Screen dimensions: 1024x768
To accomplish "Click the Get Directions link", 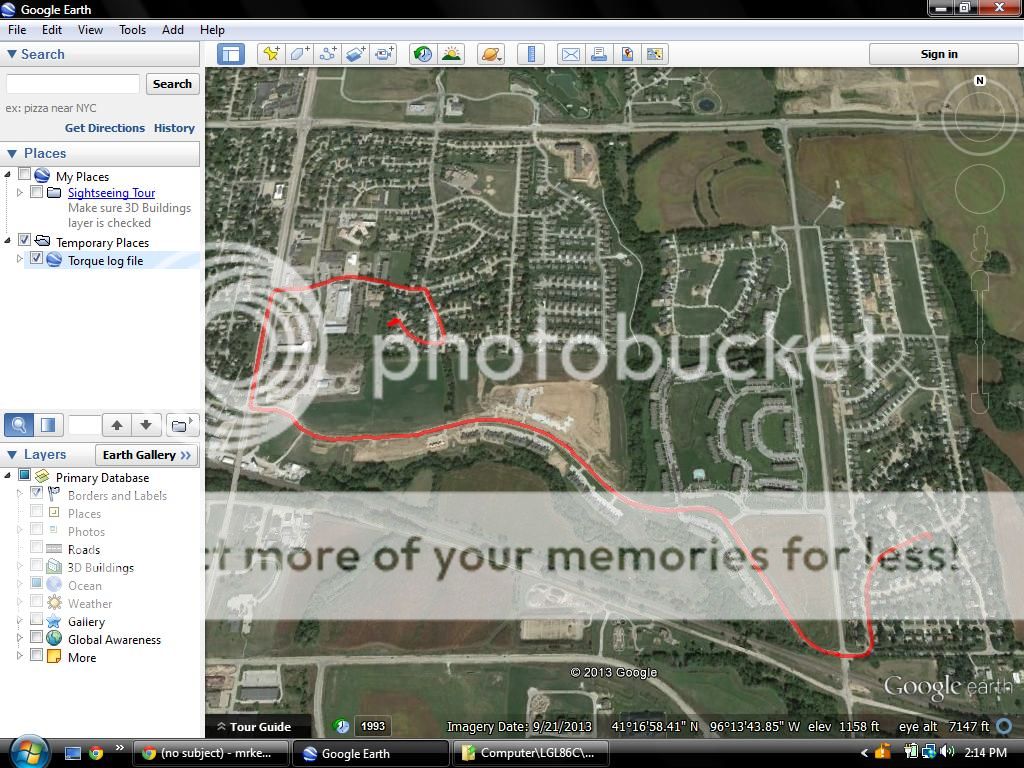I will click(x=105, y=128).
